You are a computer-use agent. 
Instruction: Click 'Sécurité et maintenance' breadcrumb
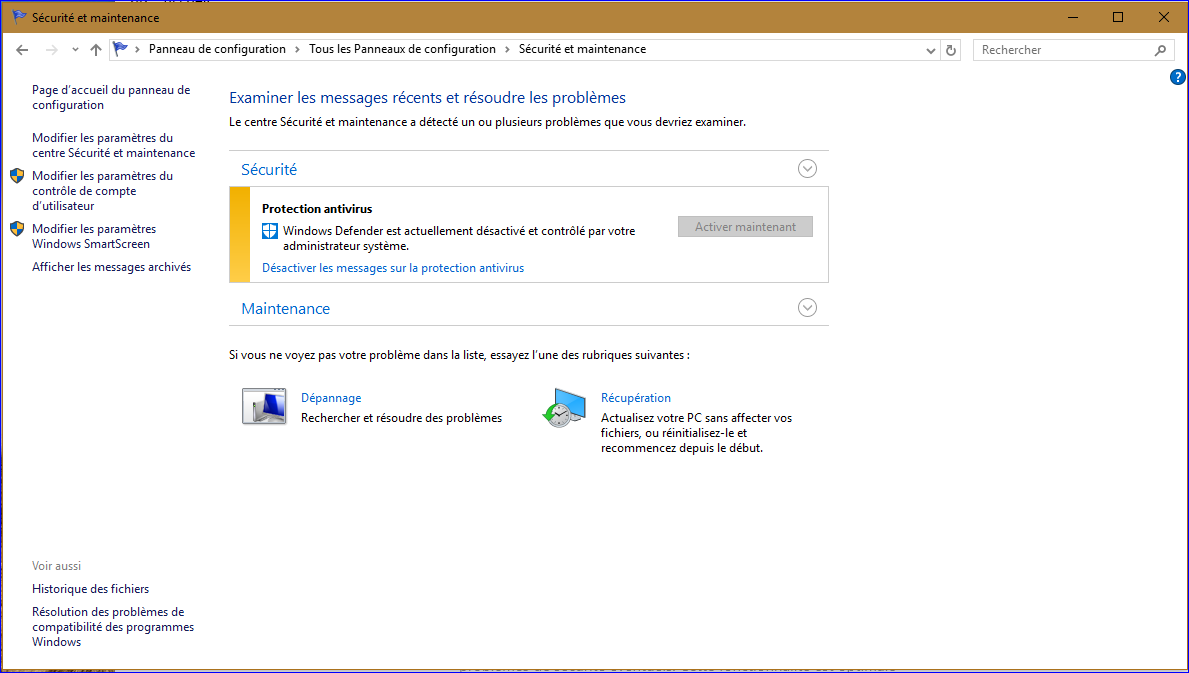[582, 49]
